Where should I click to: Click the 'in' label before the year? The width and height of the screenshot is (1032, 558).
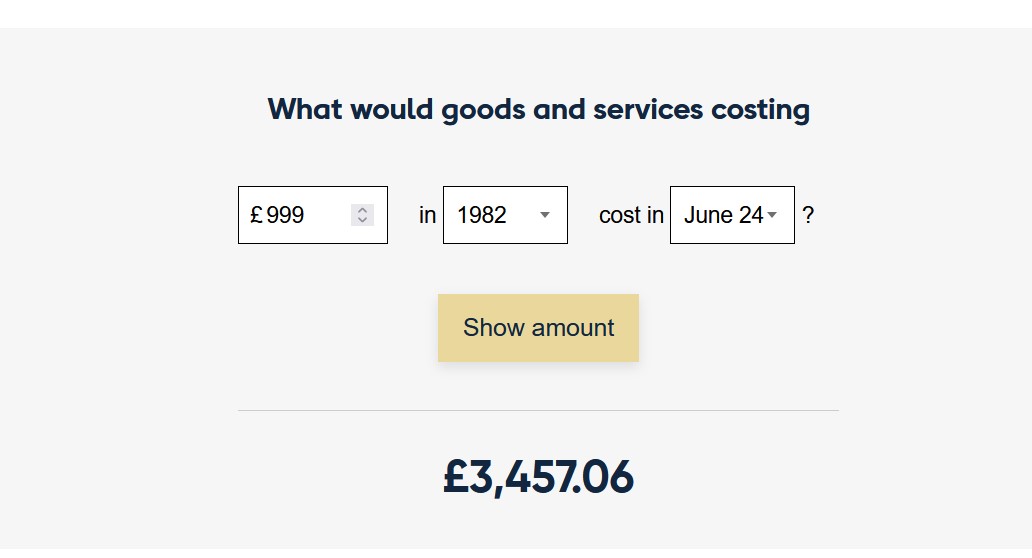pos(427,215)
